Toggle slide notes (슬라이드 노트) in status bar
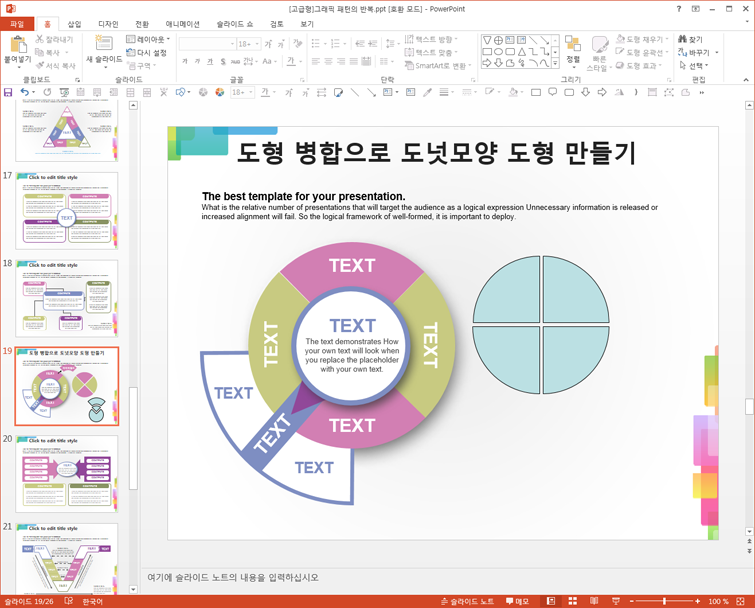This screenshot has width=755, height=608. point(467,601)
